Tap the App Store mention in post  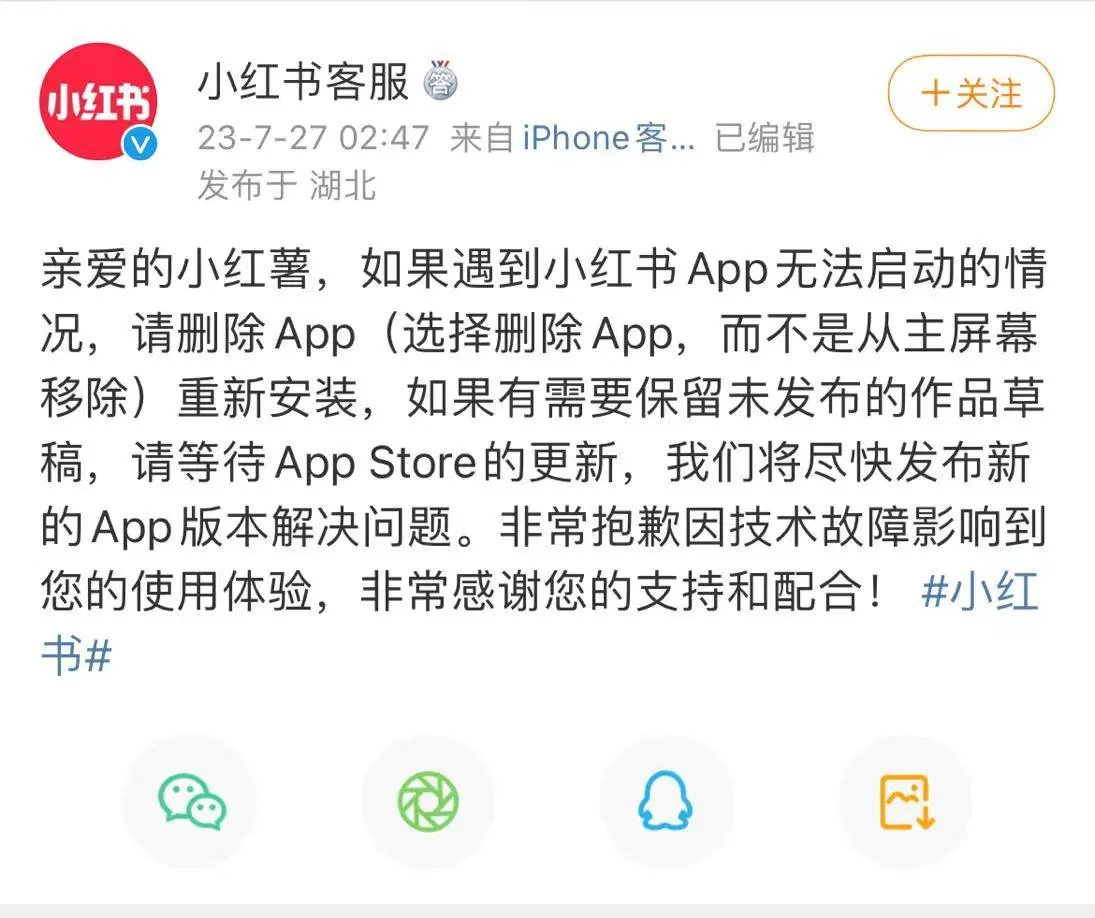point(376,463)
